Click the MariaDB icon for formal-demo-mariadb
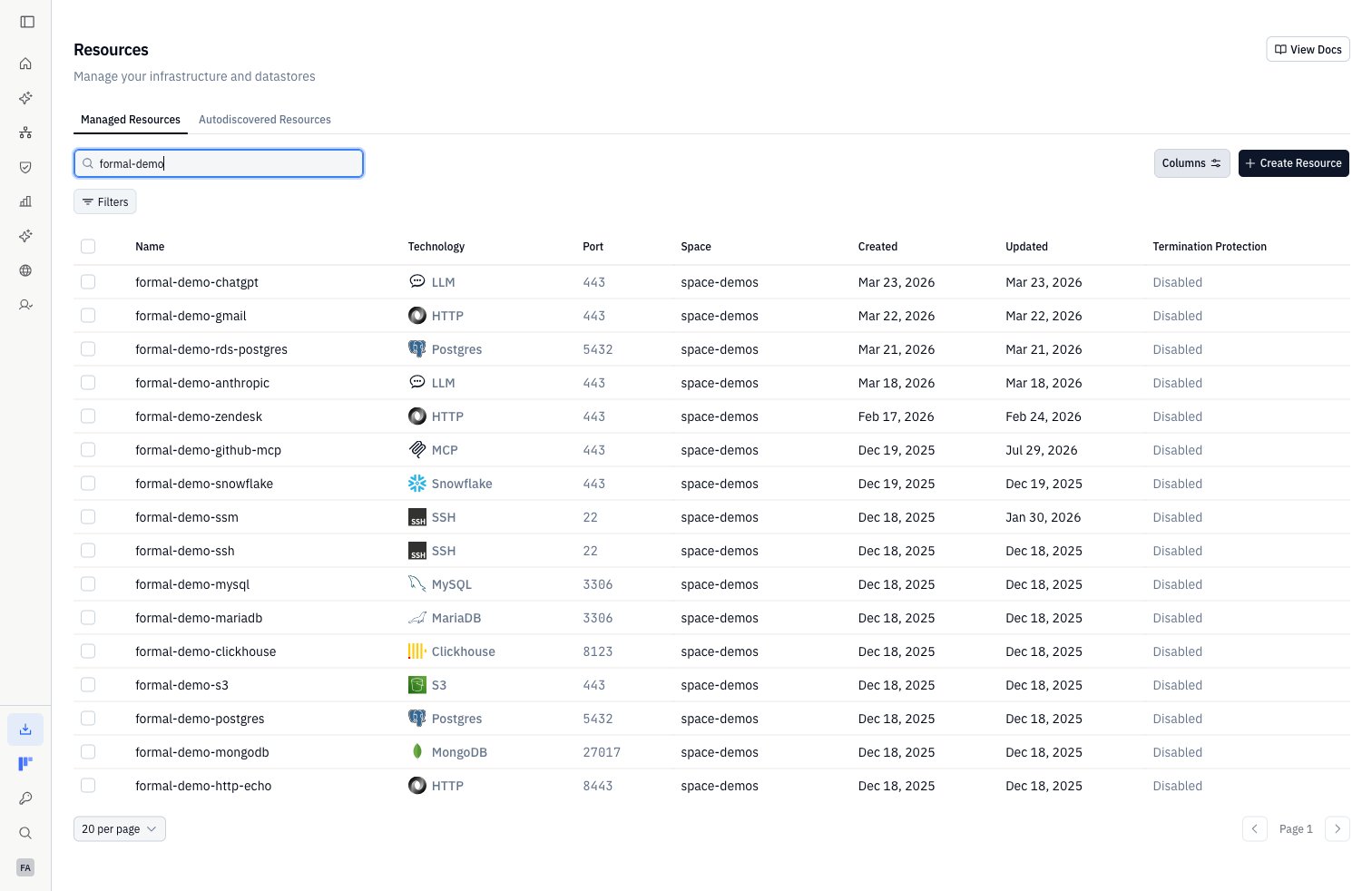This screenshot has width=1372, height=891. pyautogui.click(x=417, y=618)
